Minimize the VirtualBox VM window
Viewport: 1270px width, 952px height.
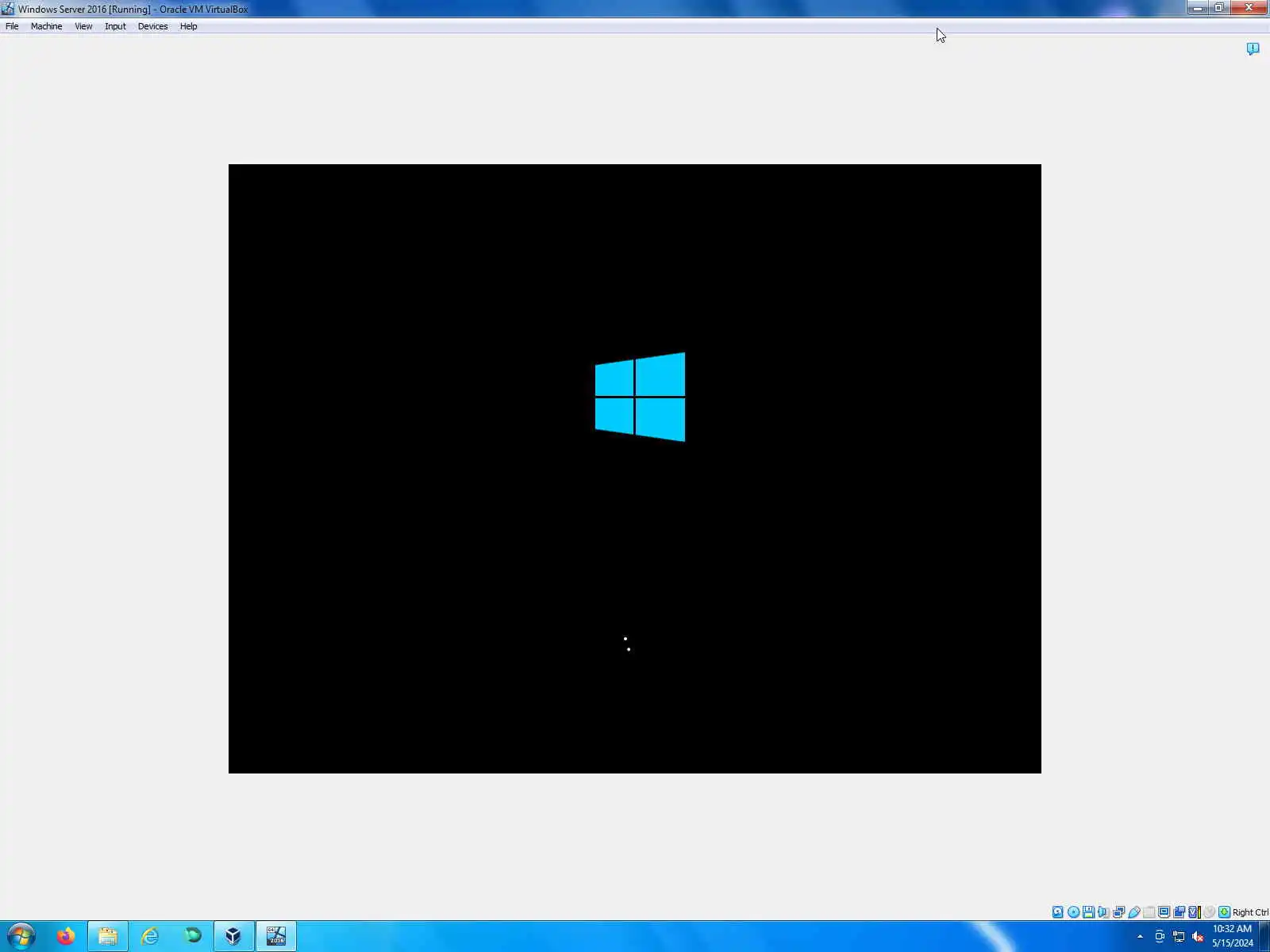pos(1198,8)
